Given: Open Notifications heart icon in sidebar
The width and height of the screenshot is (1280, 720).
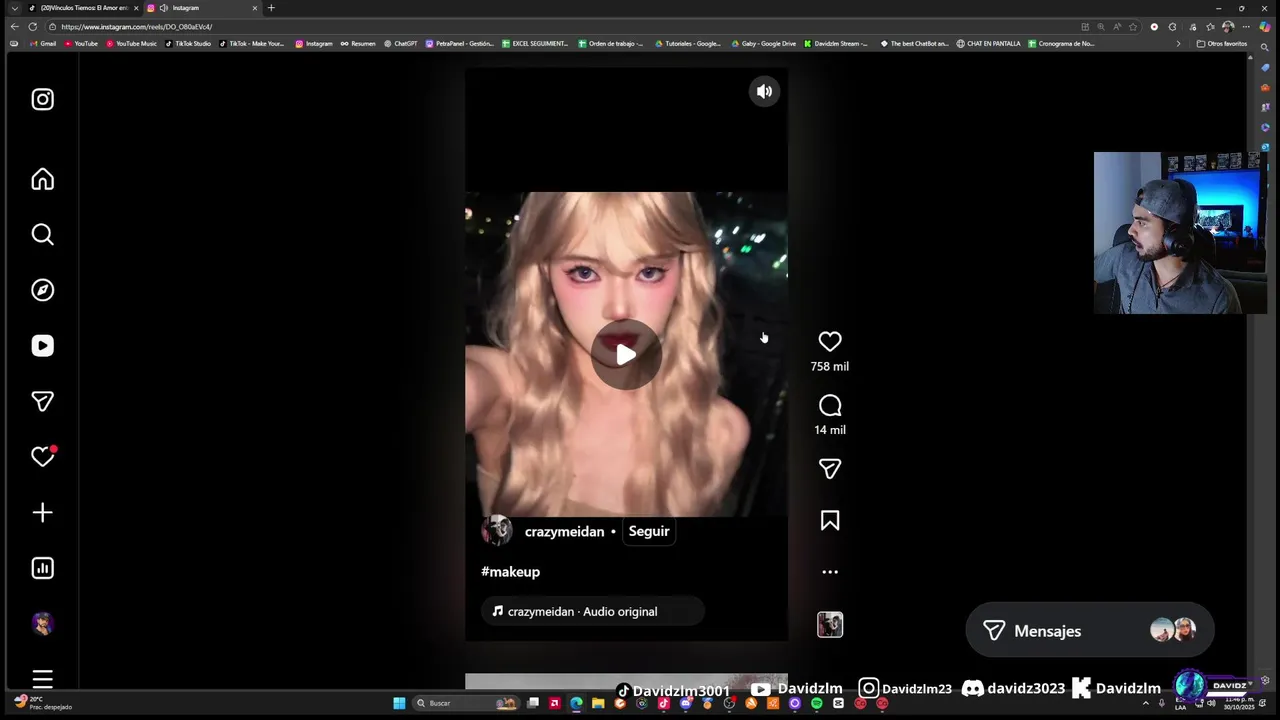Looking at the screenshot, I should click(42, 457).
